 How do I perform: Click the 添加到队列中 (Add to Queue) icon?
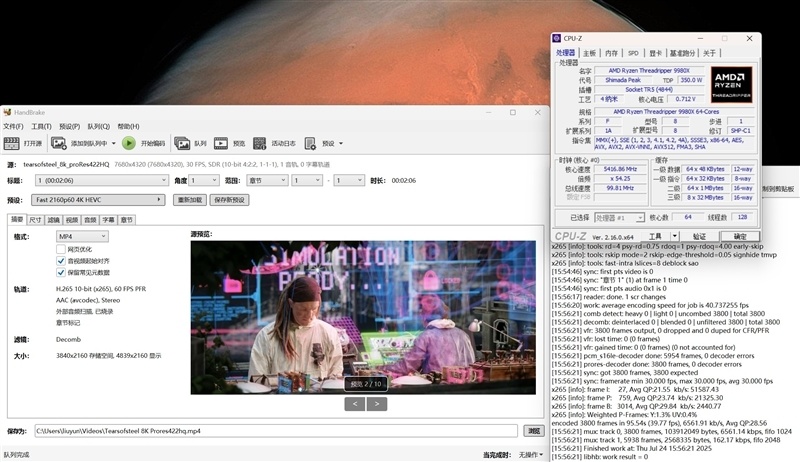[x=60, y=144]
